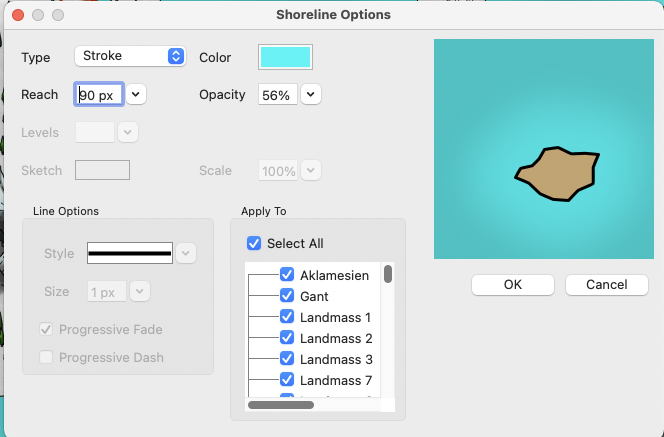The width and height of the screenshot is (664, 437).
Task: Toggle the Select All checkbox
Action: pyautogui.click(x=254, y=243)
